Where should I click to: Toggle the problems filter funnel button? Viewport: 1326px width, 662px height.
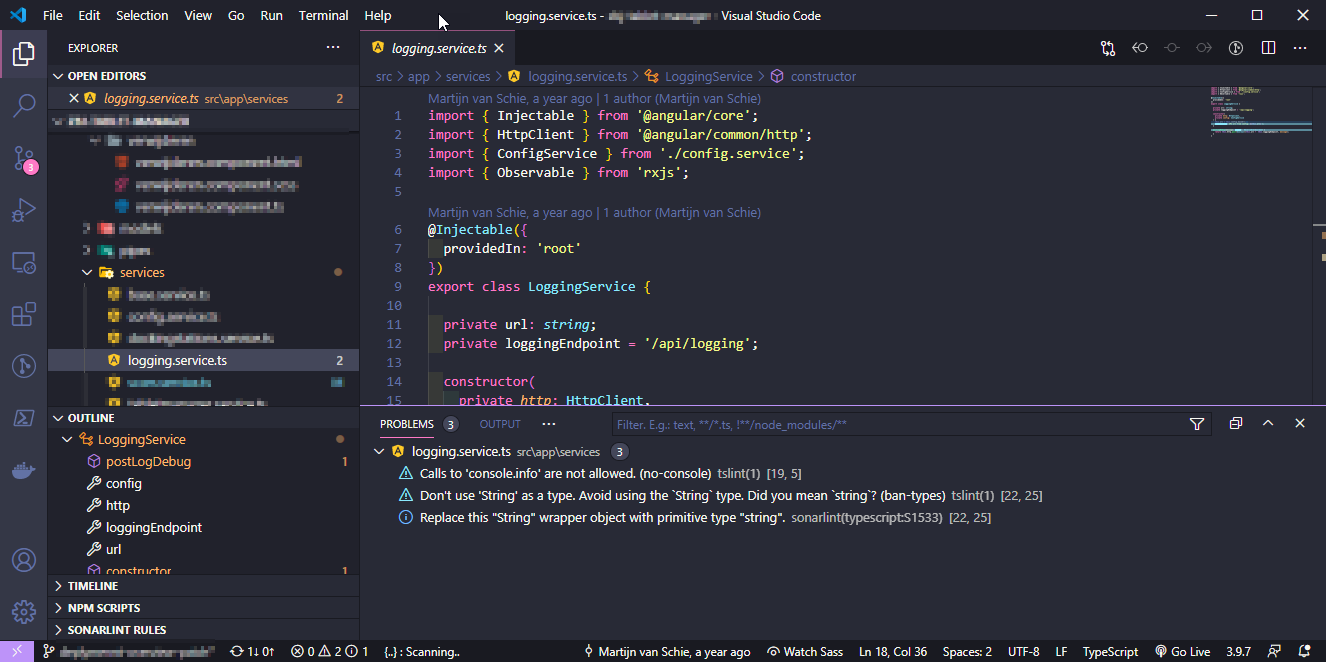tap(1197, 424)
